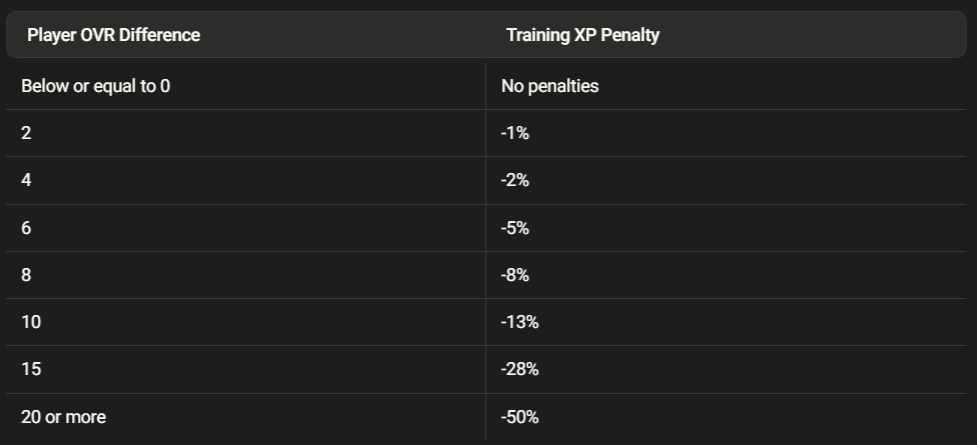The image size is (977, 445).
Task: Select the OVR difference value 4
Action: coord(26,180)
